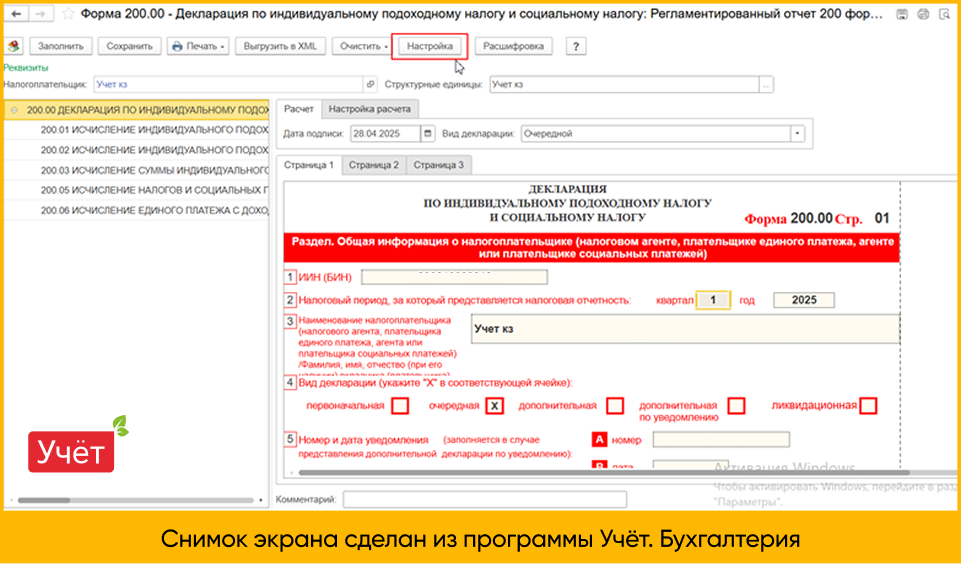Switch to Страница 2 tab

pos(374,165)
